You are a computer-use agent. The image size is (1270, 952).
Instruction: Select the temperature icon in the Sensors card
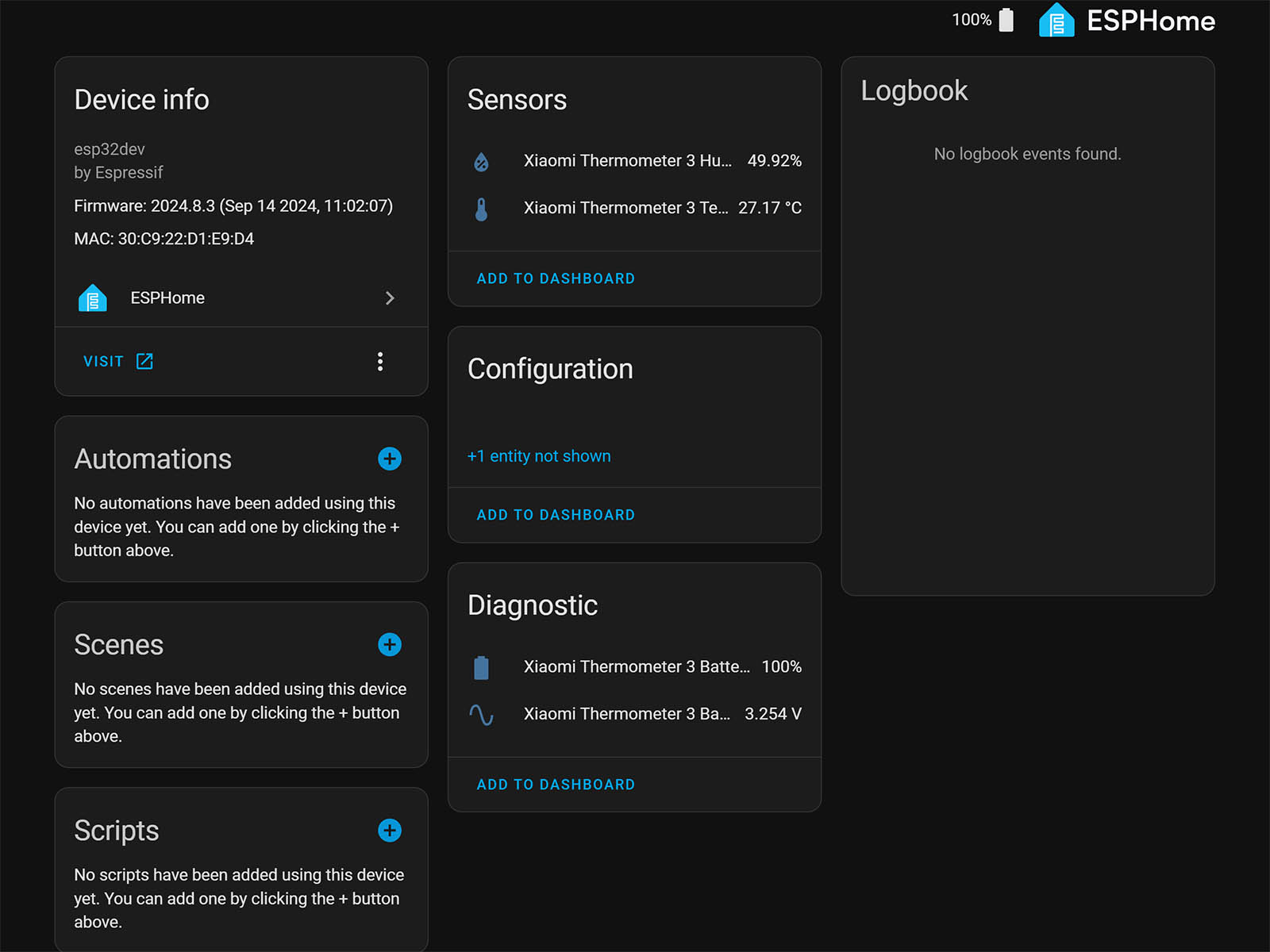(x=482, y=208)
